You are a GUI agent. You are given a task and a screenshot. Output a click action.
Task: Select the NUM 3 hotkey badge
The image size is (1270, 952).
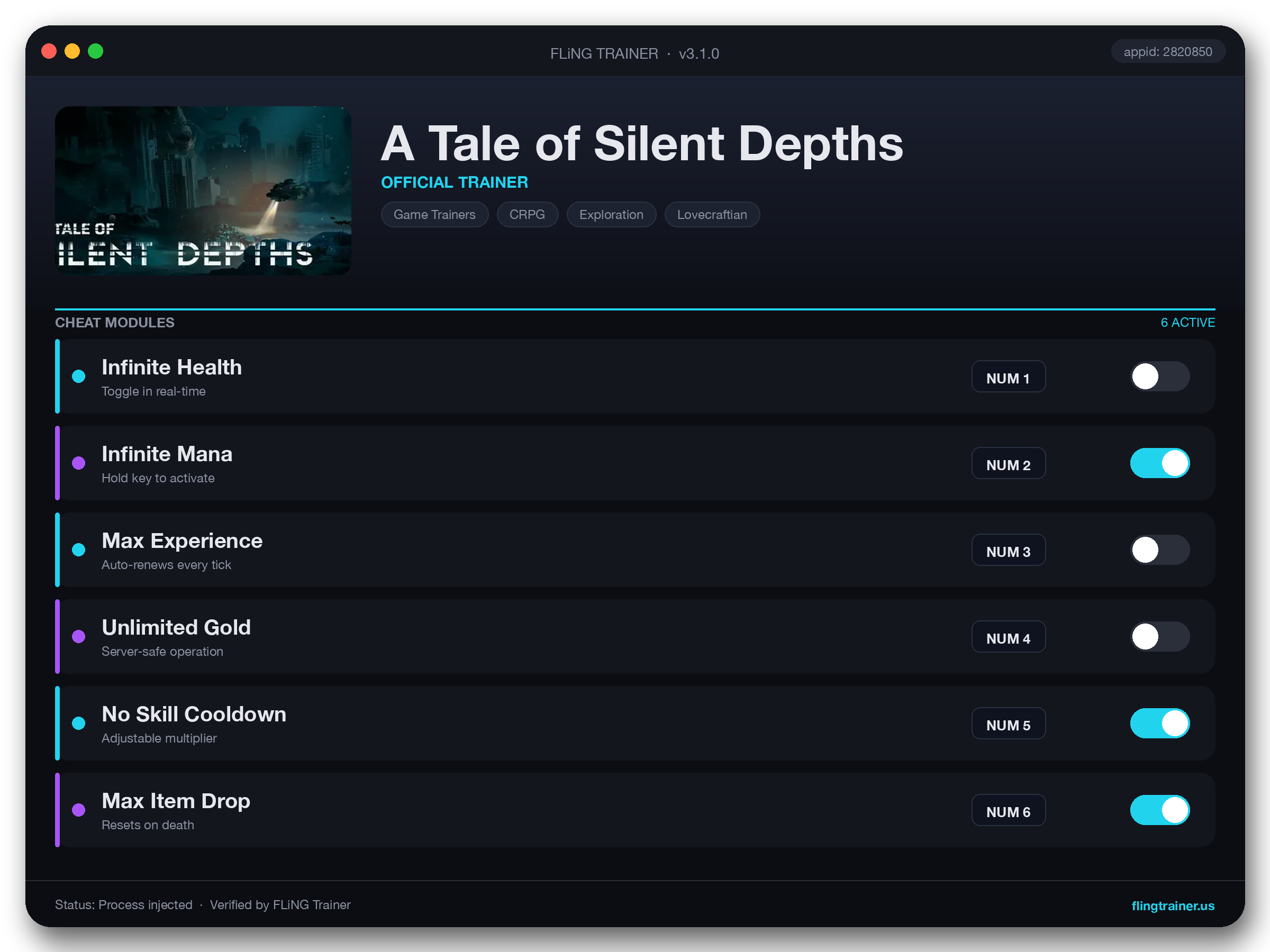tap(1008, 550)
